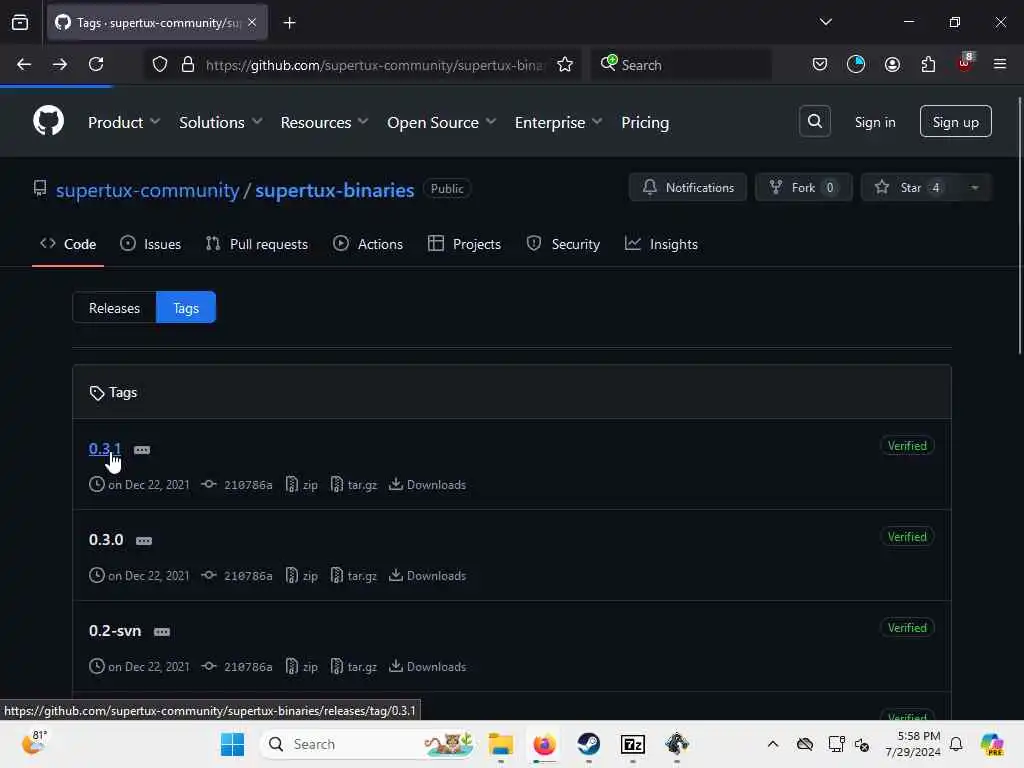Image resolution: width=1024 pixels, height=768 pixels.
Task: Bookmark this page with the star icon
Action: (565, 65)
